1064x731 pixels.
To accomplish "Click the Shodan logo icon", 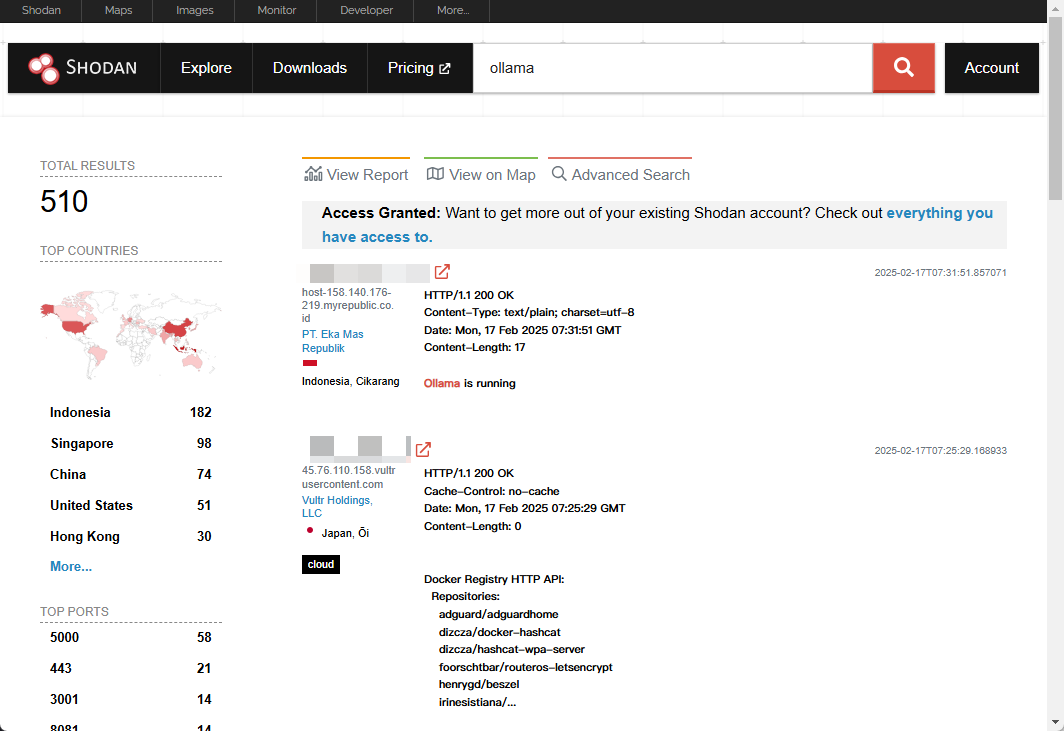I will point(43,68).
